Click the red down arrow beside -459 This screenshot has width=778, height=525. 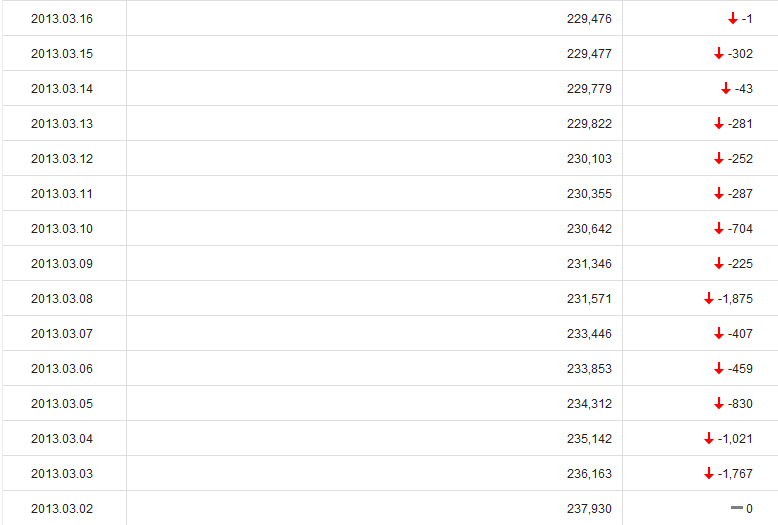(718, 369)
